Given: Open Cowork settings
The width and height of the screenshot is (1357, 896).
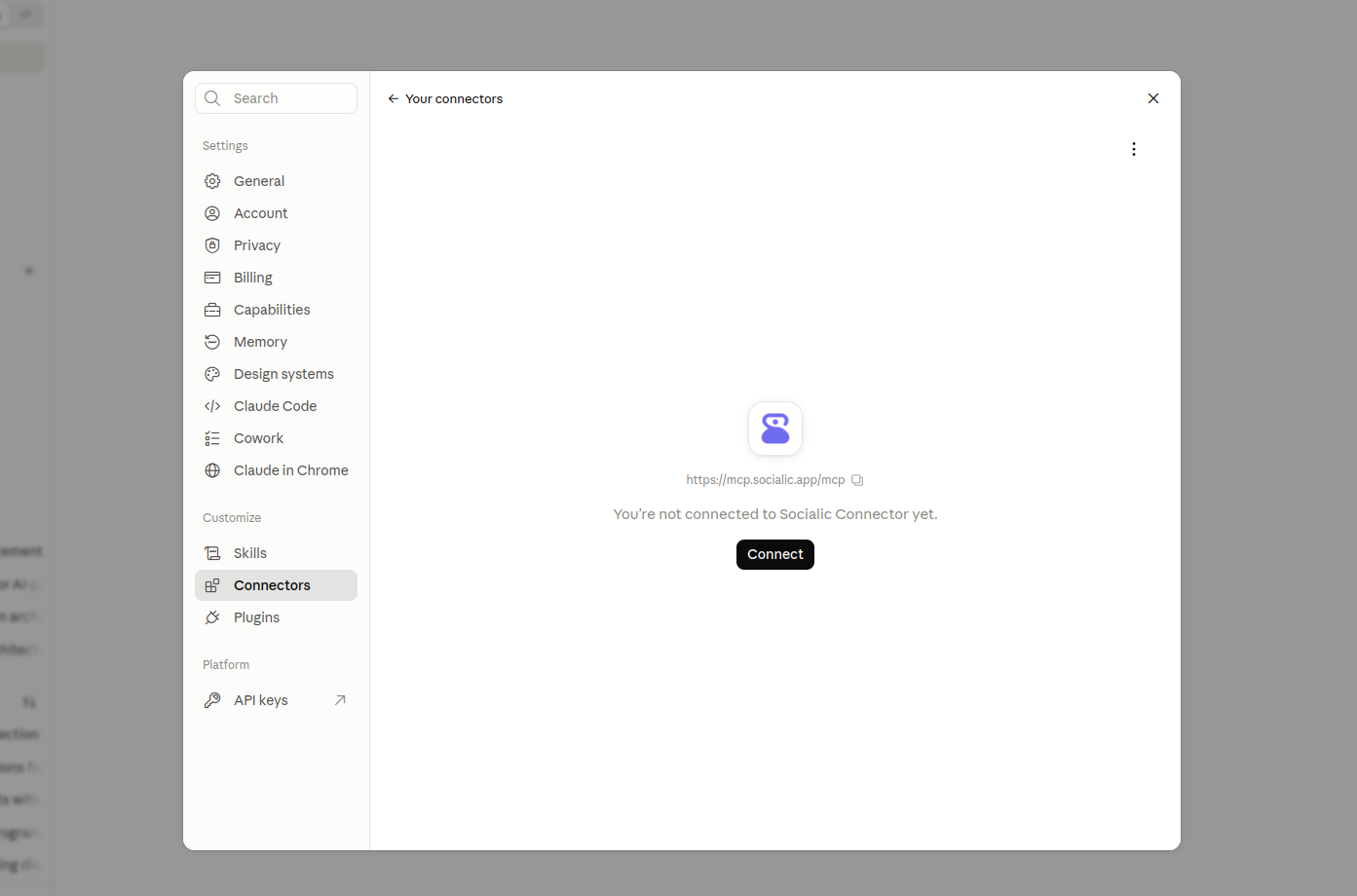Looking at the screenshot, I should pyautogui.click(x=276, y=438).
